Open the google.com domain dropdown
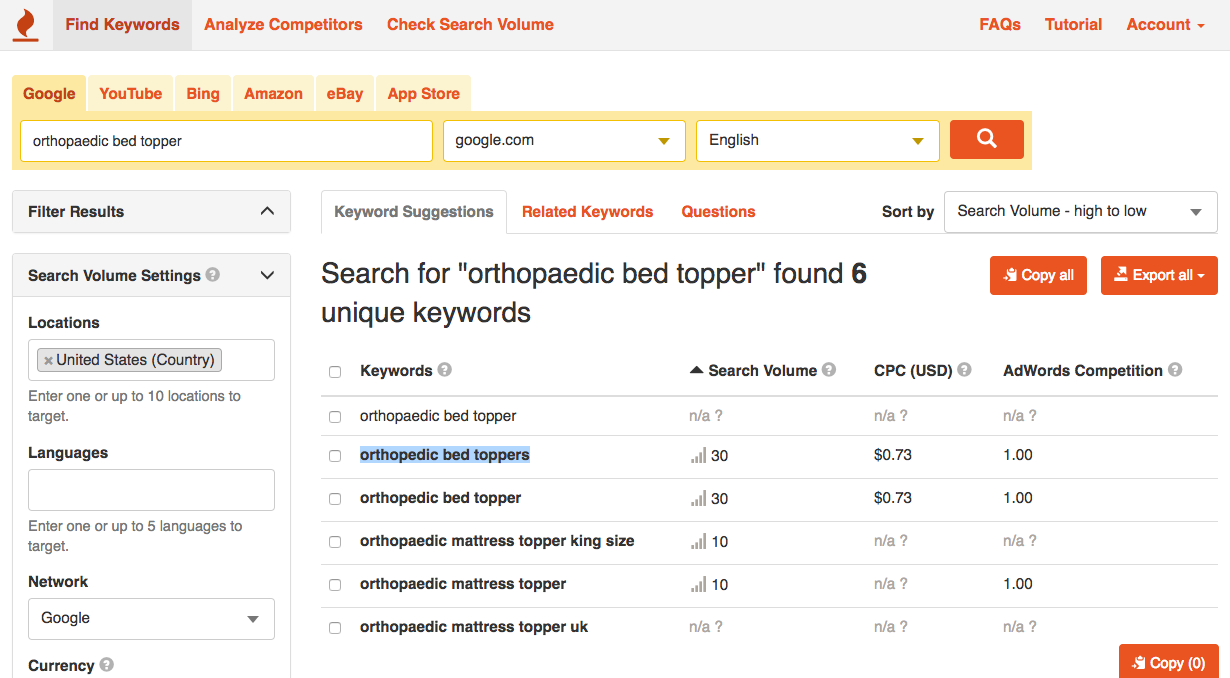The height and width of the screenshot is (678, 1230). [564, 141]
